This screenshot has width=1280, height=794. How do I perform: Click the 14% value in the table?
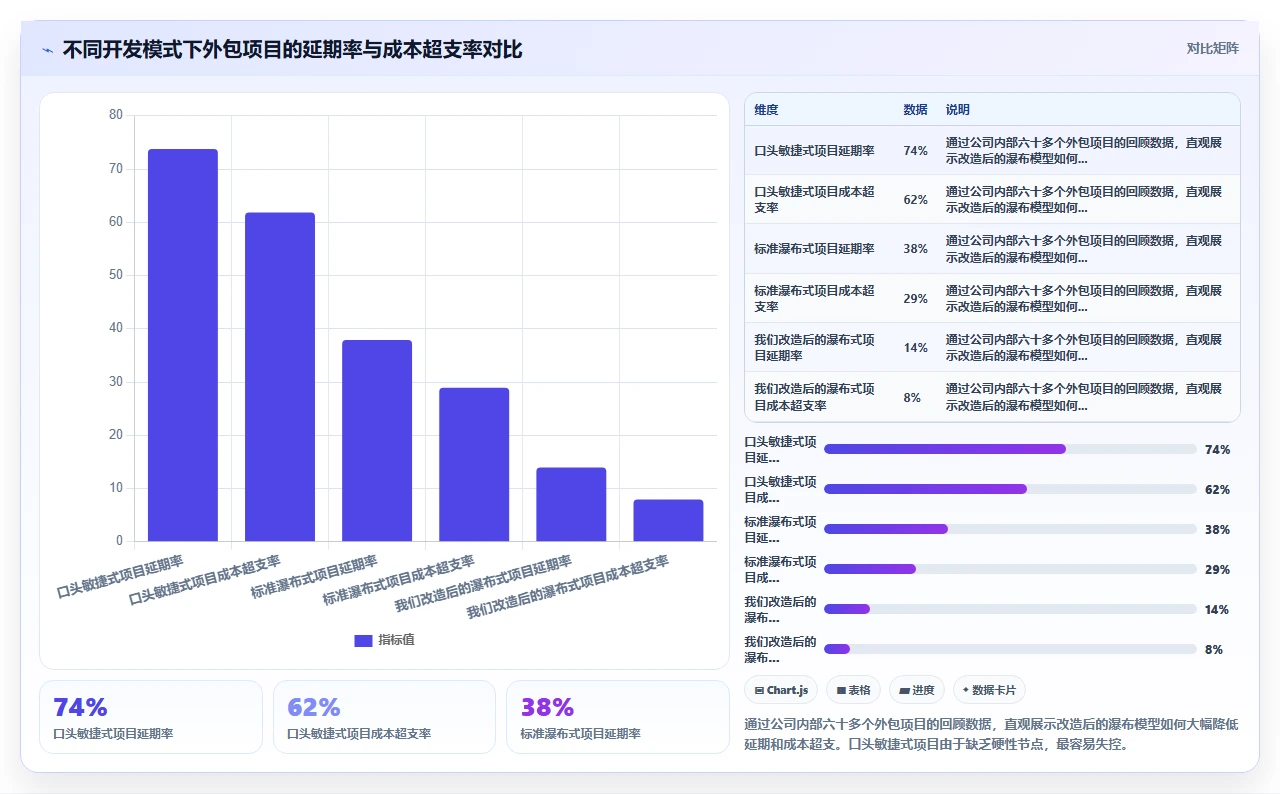click(x=915, y=347)
